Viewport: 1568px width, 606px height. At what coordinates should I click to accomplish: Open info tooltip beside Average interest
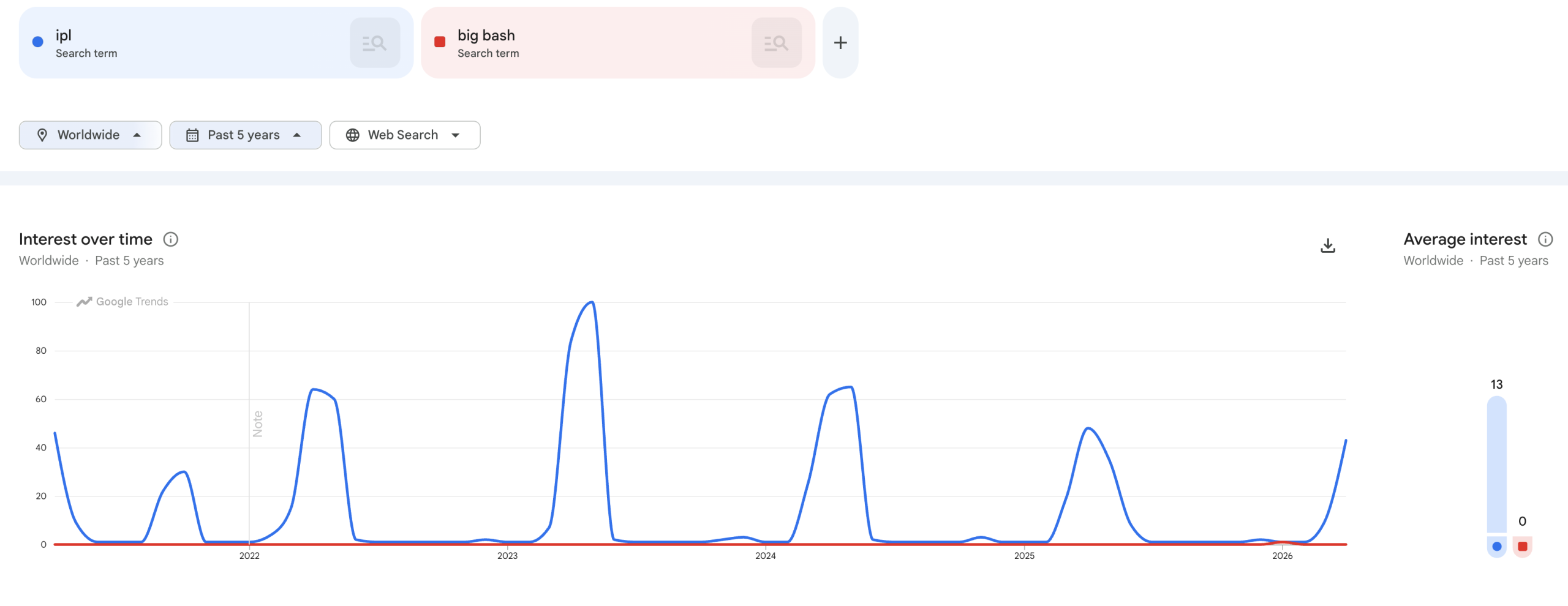click(1545, 239)
